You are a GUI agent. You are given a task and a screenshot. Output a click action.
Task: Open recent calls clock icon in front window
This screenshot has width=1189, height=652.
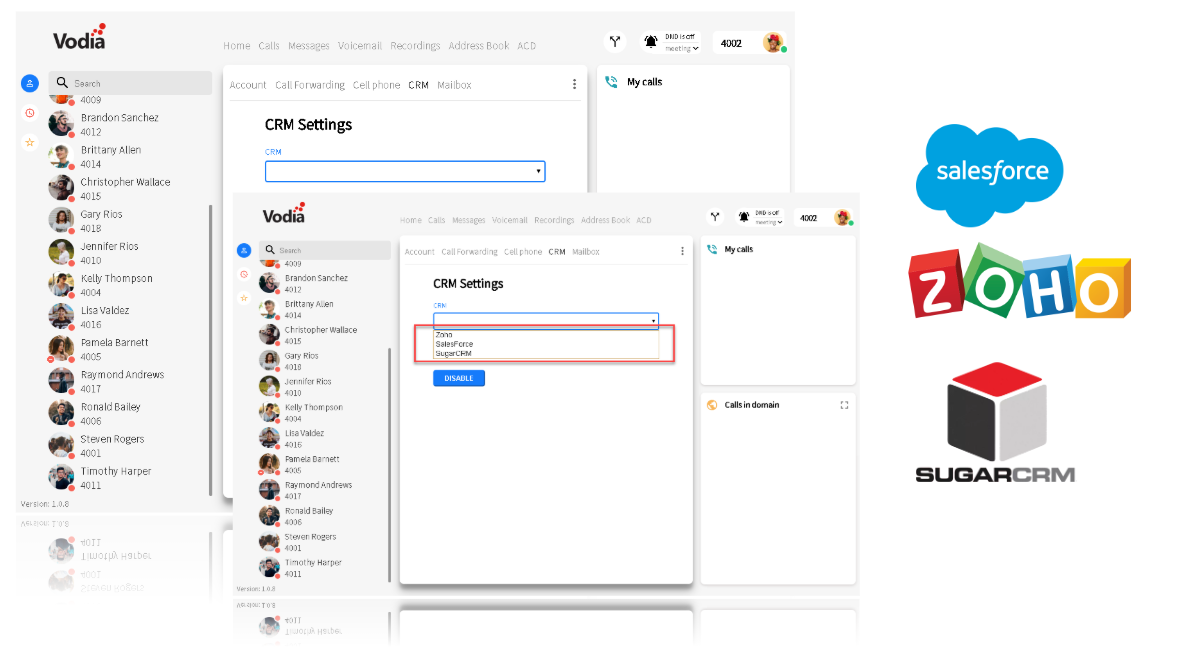click(x=244, y=274)
